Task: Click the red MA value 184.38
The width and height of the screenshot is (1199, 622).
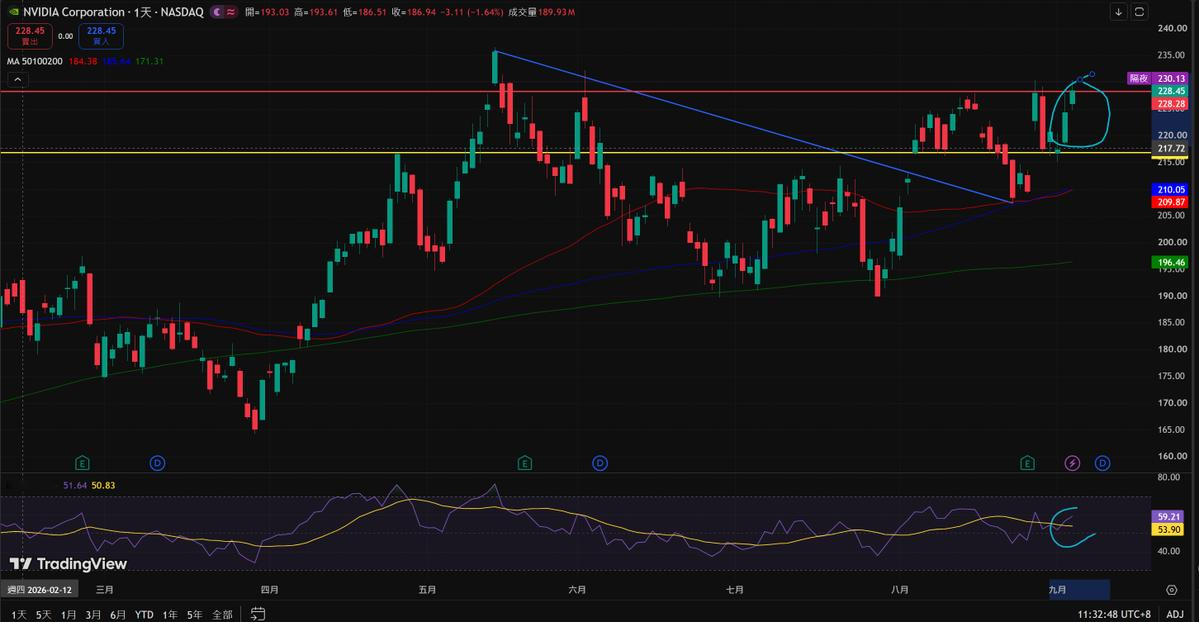Action: click(x=83, y=61)
